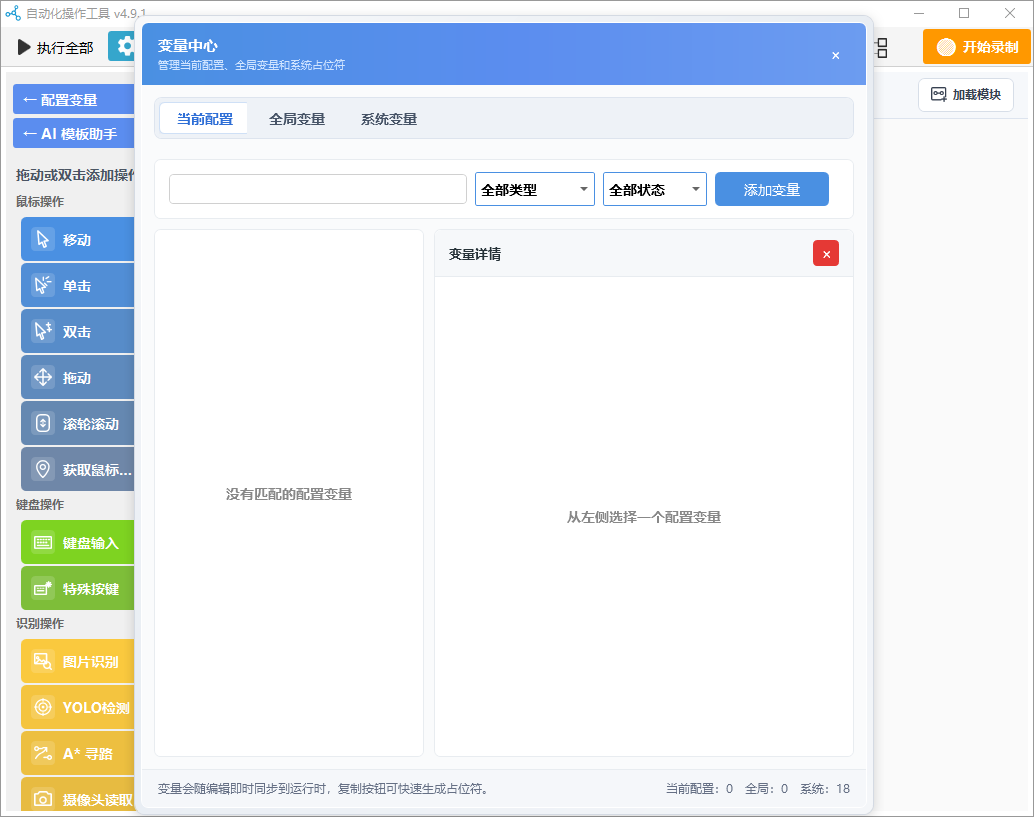Switch to the 系统变量 tab
This screenshot has width=1034, height=817.
coord(389,119)
